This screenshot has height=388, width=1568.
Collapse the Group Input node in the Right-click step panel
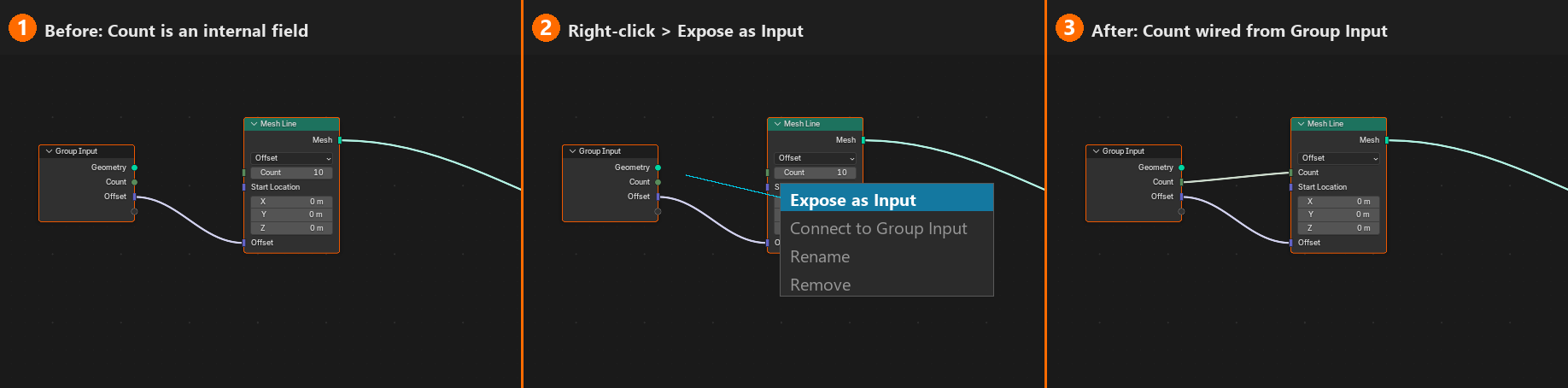572,151
